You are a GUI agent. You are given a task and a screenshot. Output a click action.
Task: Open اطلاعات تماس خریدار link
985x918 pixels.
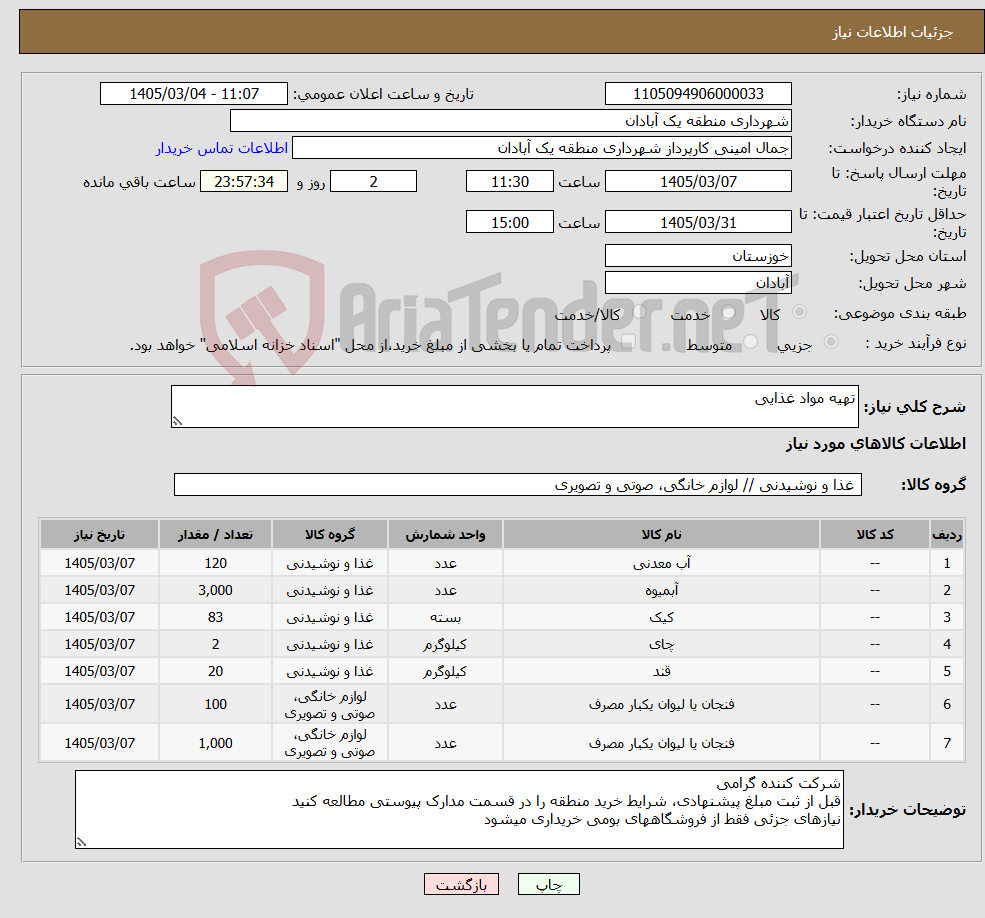[222, 148]
